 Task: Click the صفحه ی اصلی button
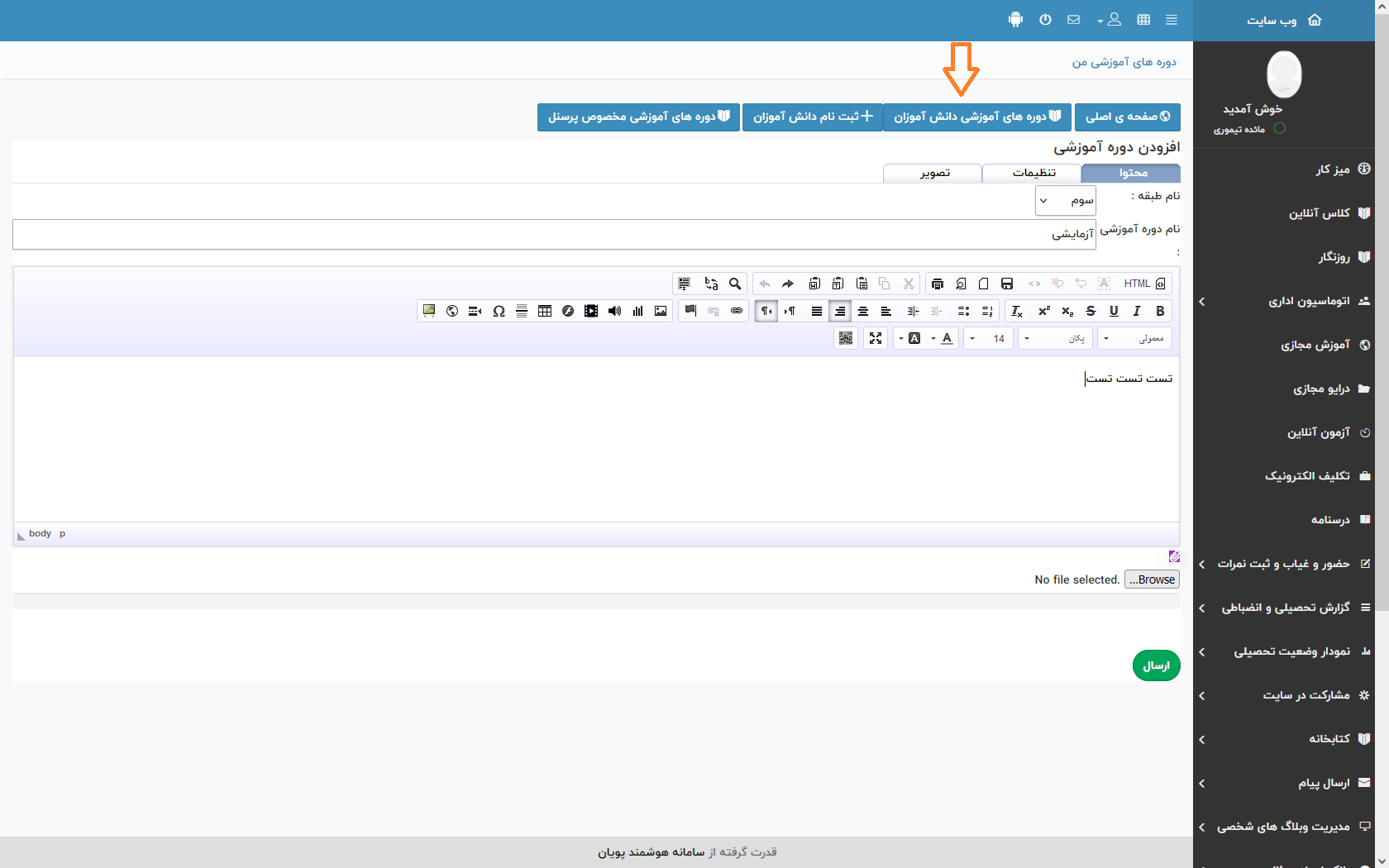[x=1128, y=117]
